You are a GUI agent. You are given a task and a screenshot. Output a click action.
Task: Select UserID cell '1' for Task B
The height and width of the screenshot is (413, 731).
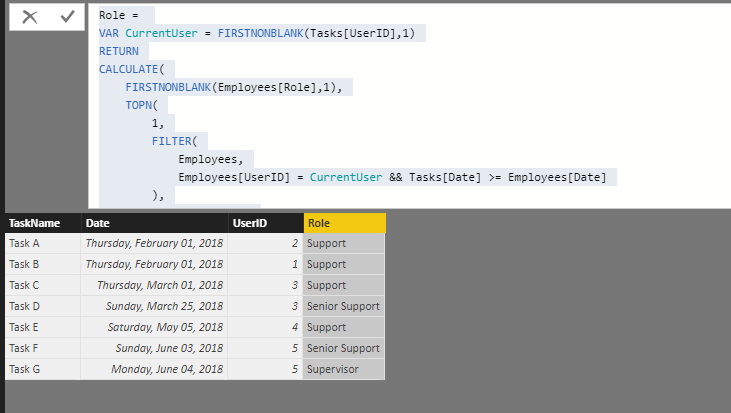[x=266, y=264]
